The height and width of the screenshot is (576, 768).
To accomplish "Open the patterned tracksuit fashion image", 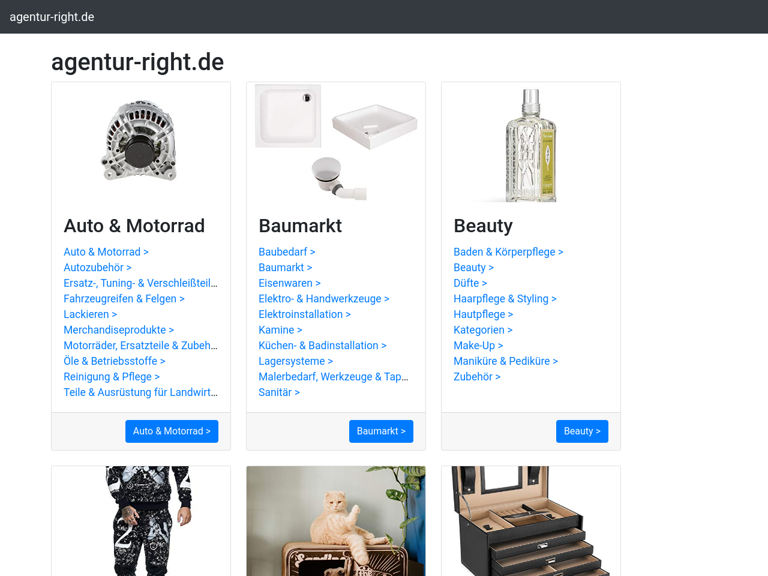I will click(146, 521).
